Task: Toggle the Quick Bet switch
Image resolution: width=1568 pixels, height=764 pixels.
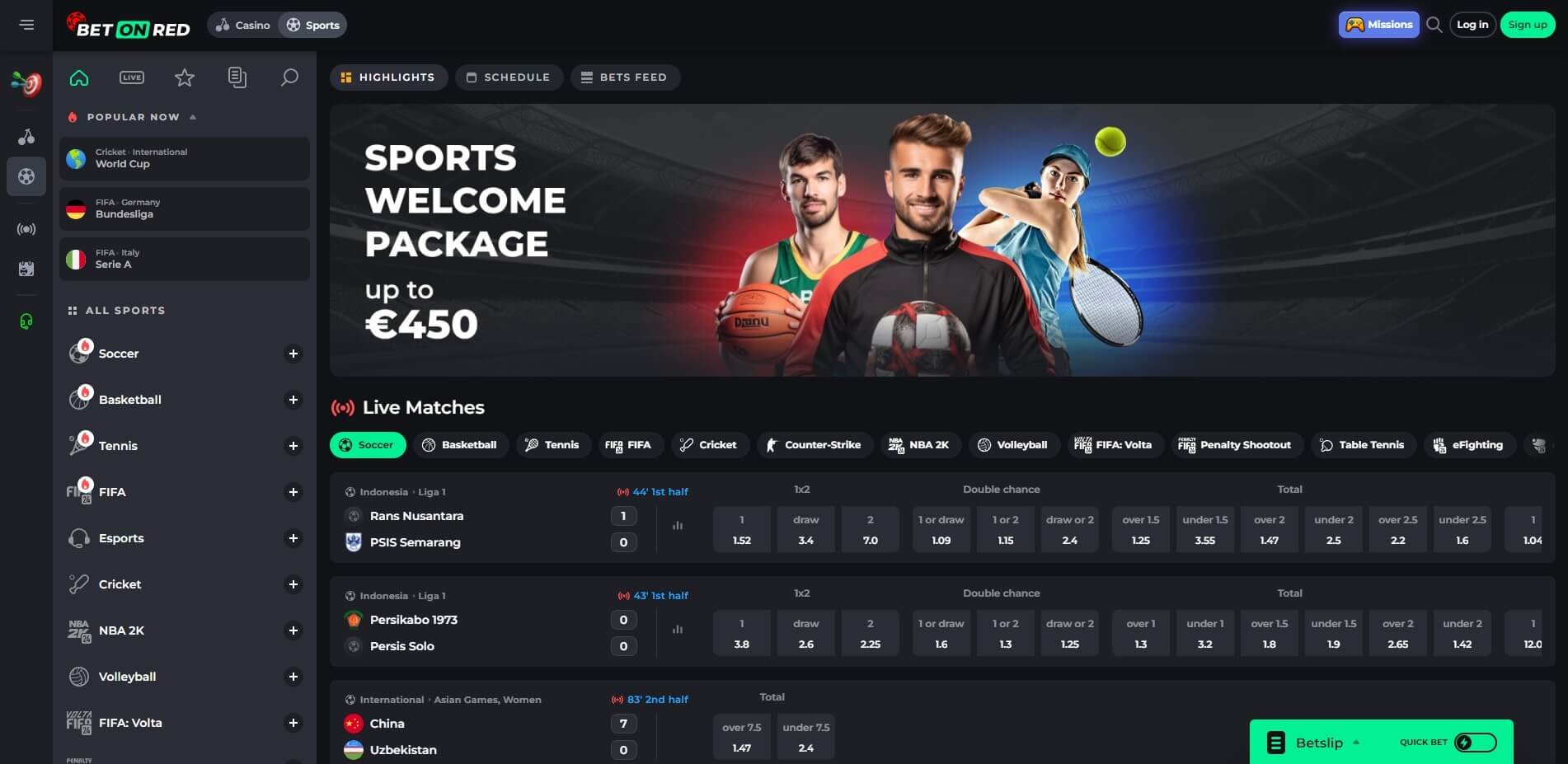Action: [1475, 743]
